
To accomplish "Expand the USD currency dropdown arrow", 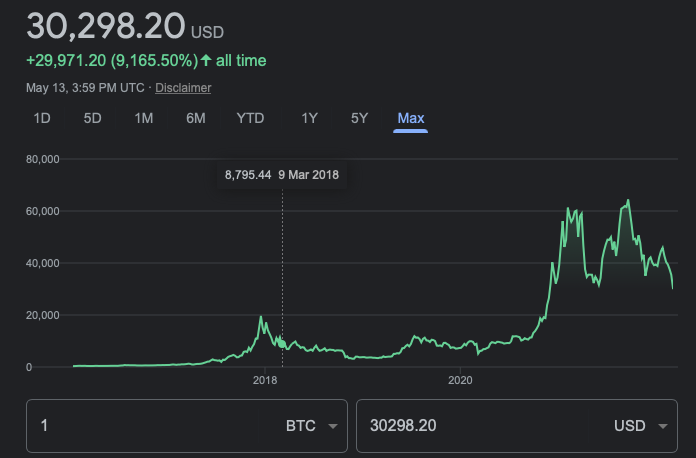I will click(x=663, y=426).
